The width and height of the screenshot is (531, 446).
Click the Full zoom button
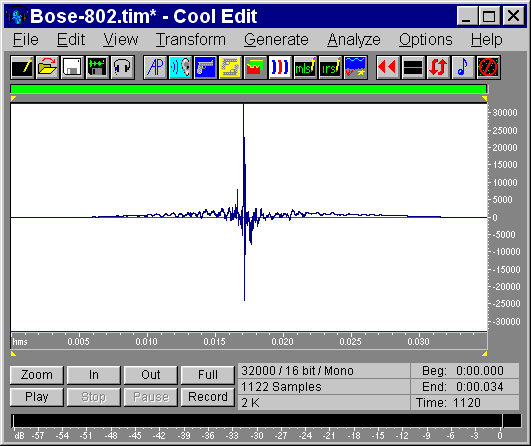tap(208, 375)
